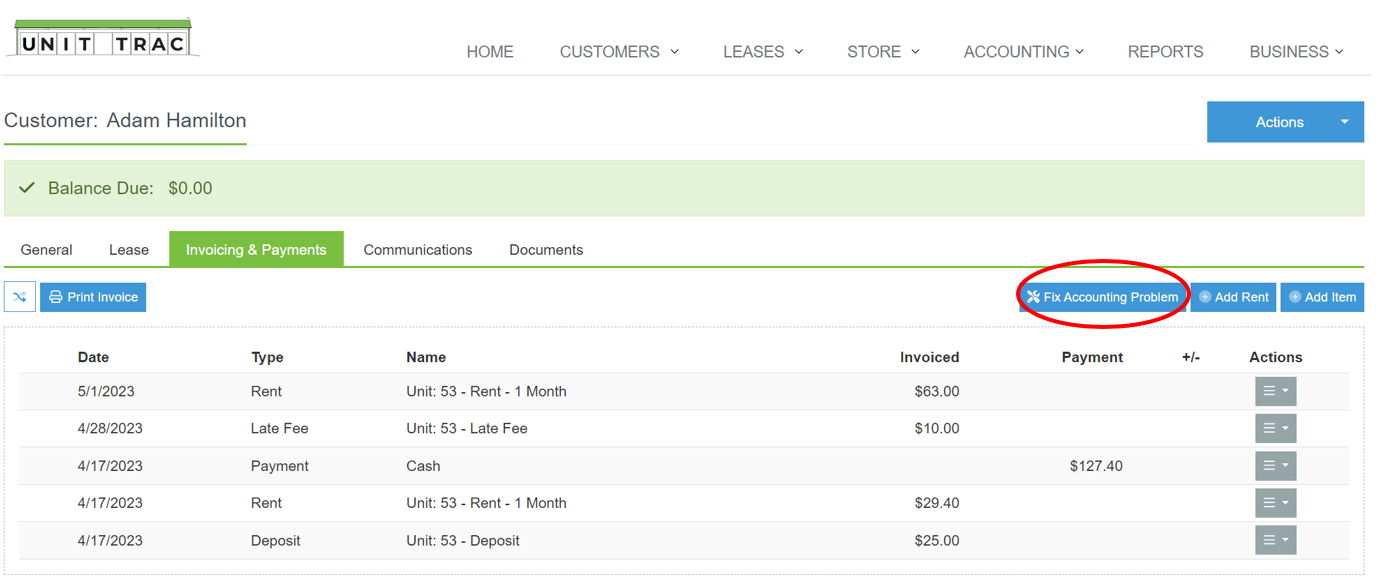Switch to the General tab
Screen dimensions: 1376x588
(x=46, y=250)
